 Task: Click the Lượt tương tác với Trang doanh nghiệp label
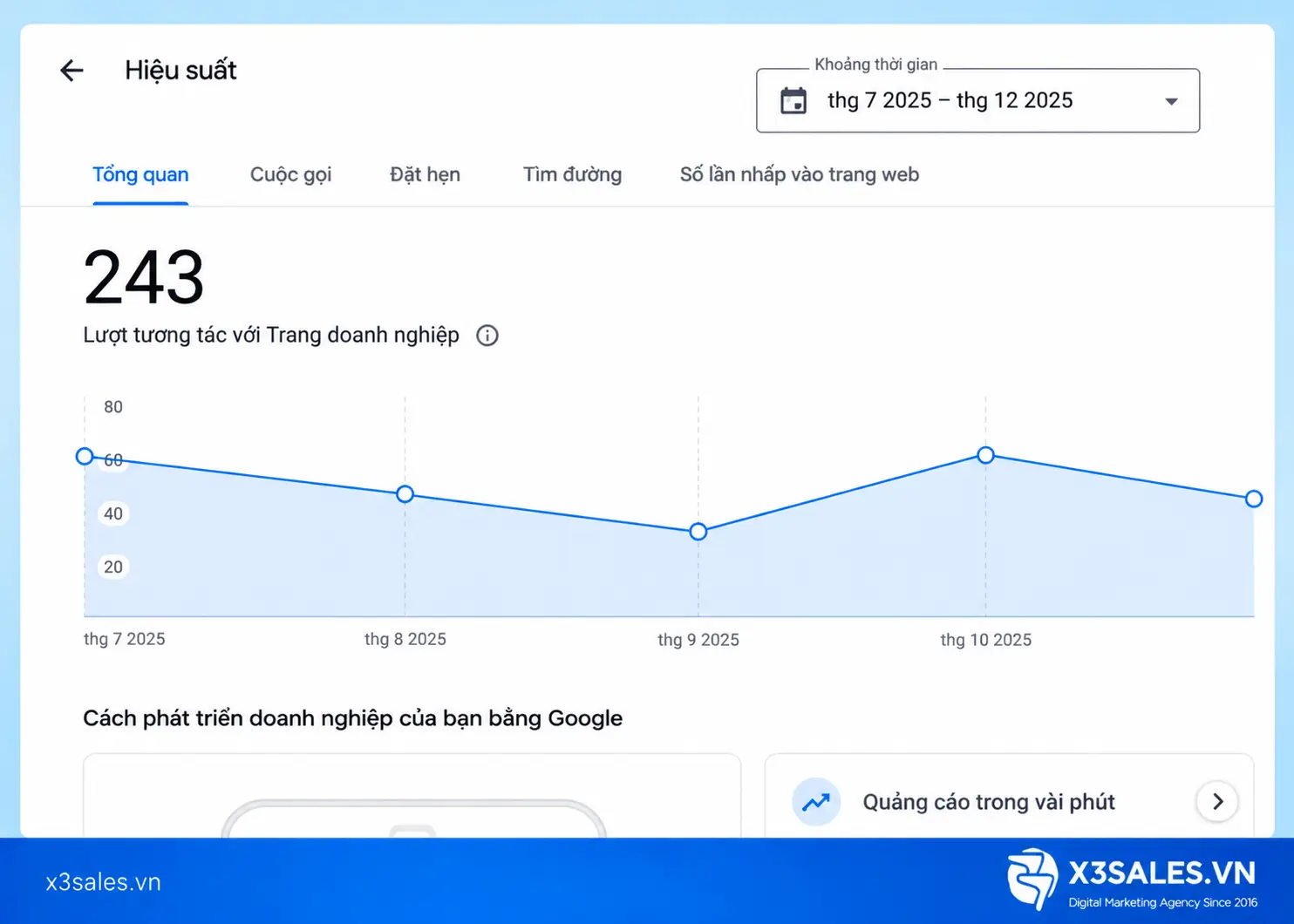271,336
